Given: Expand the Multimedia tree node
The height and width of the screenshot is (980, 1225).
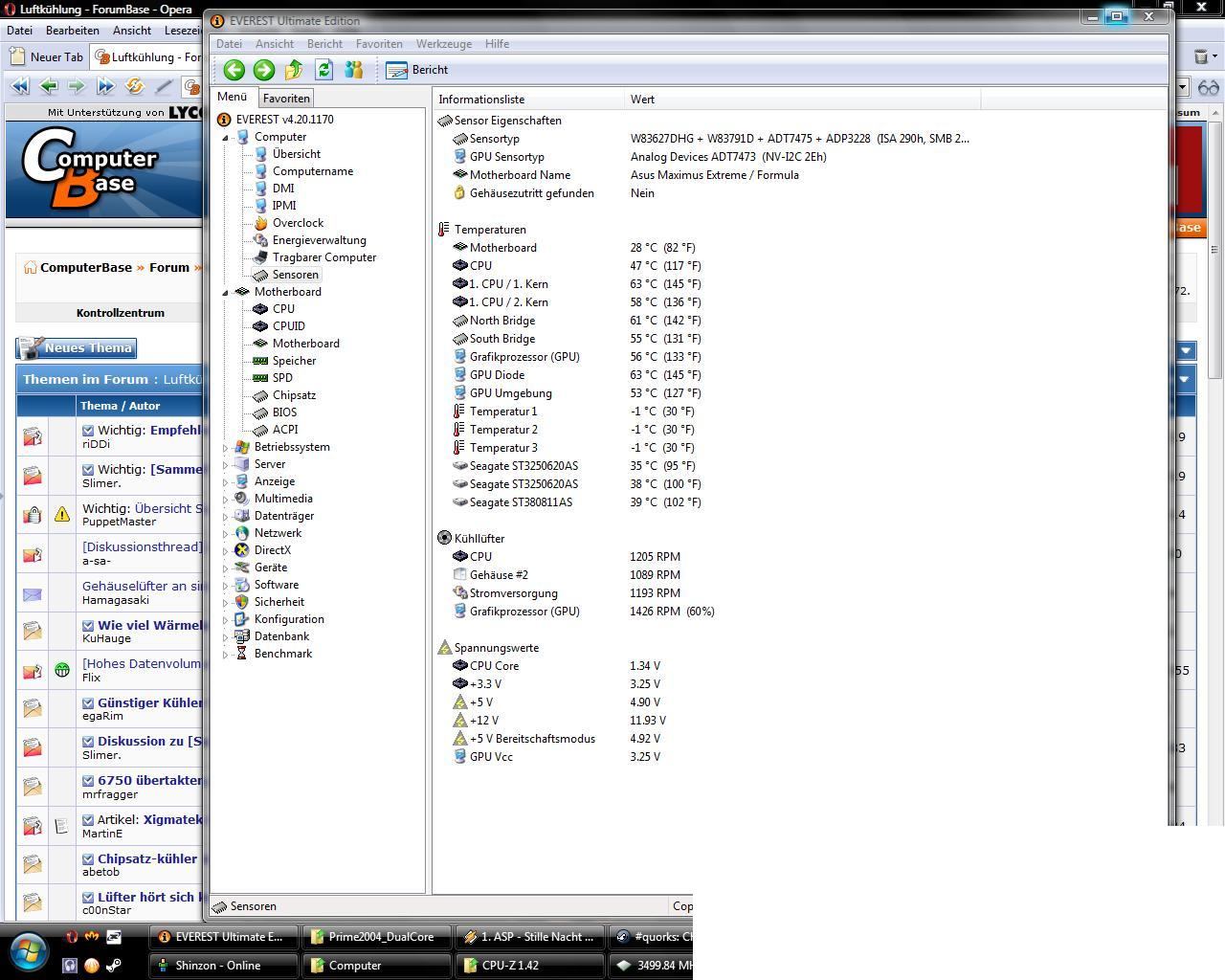Looking at the screenshot, I should [x=226, y=499].
